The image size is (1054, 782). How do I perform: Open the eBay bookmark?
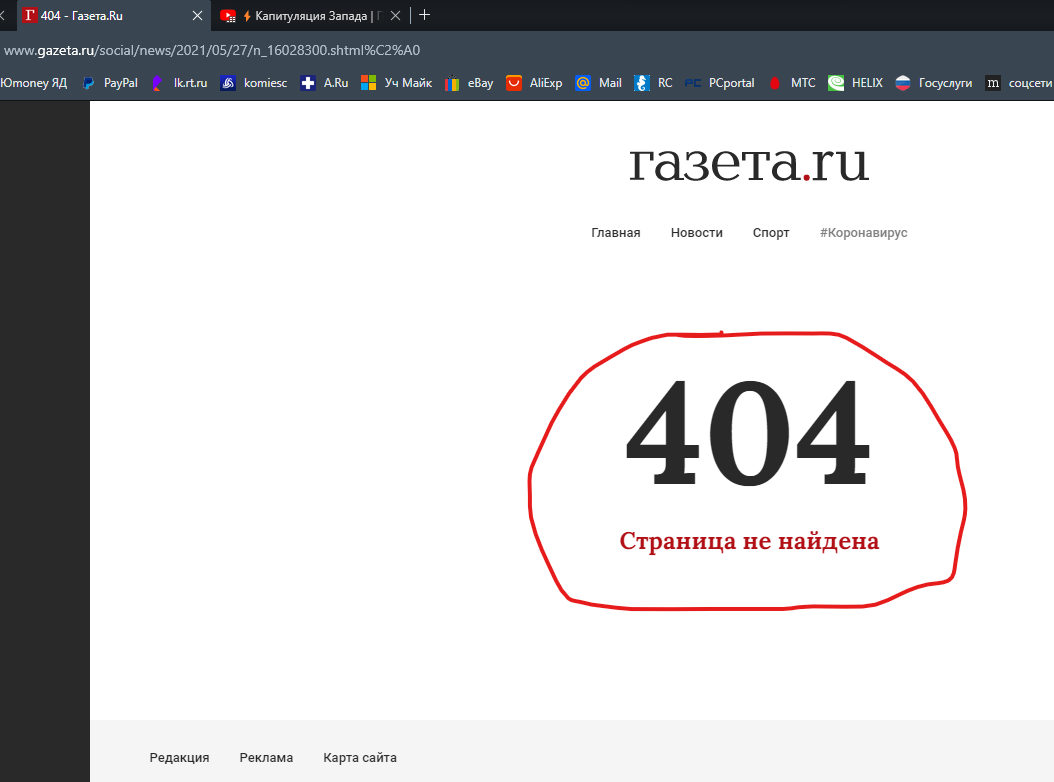470,83
